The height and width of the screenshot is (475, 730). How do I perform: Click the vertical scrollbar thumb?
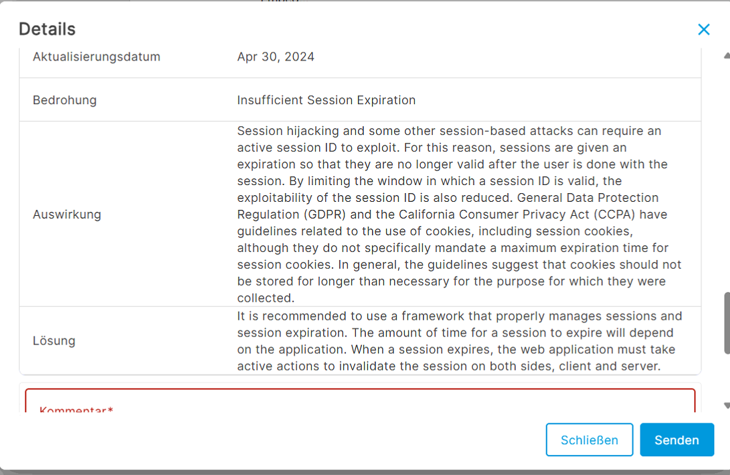coord(726,322)
